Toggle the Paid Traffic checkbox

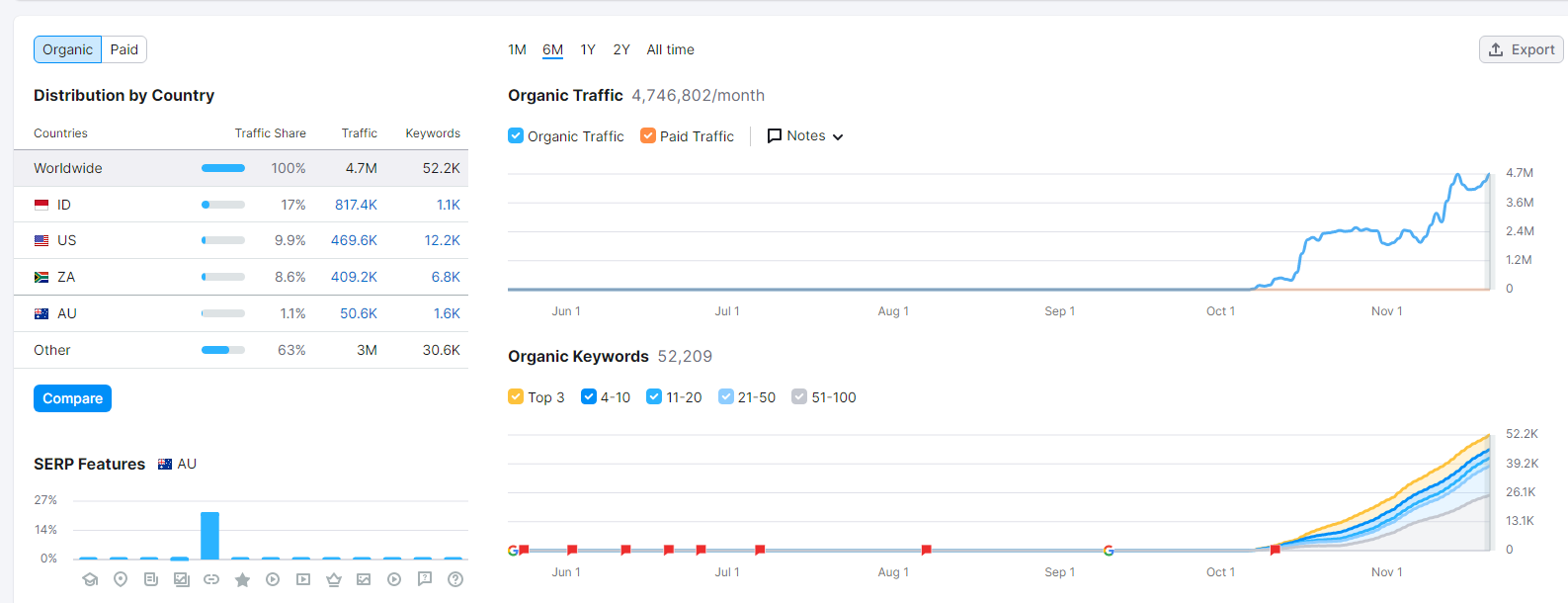[648, 136]
